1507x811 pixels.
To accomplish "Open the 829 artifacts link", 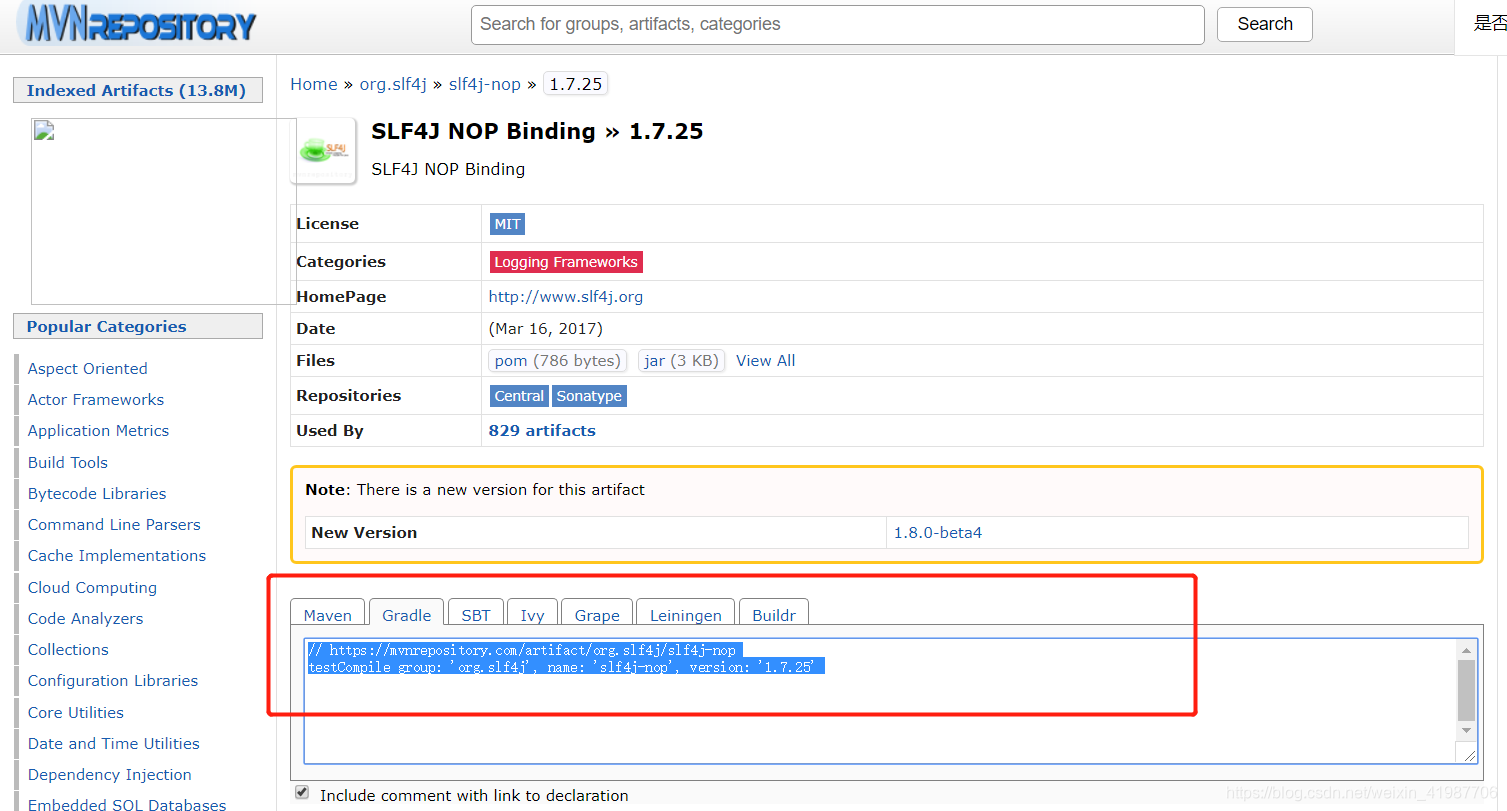I will pos(542,431).
